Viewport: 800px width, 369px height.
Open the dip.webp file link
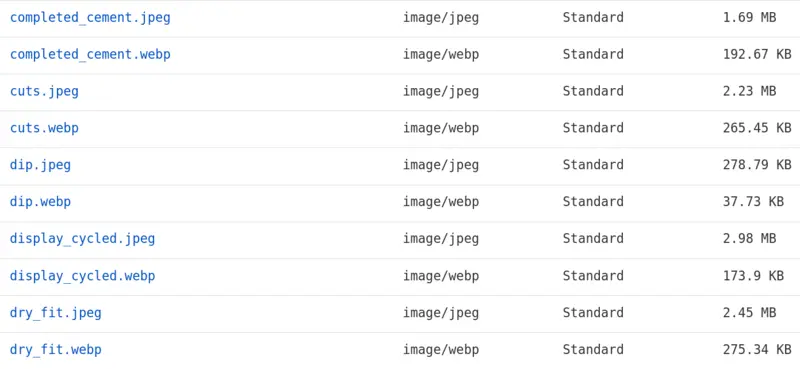[40, 202]
